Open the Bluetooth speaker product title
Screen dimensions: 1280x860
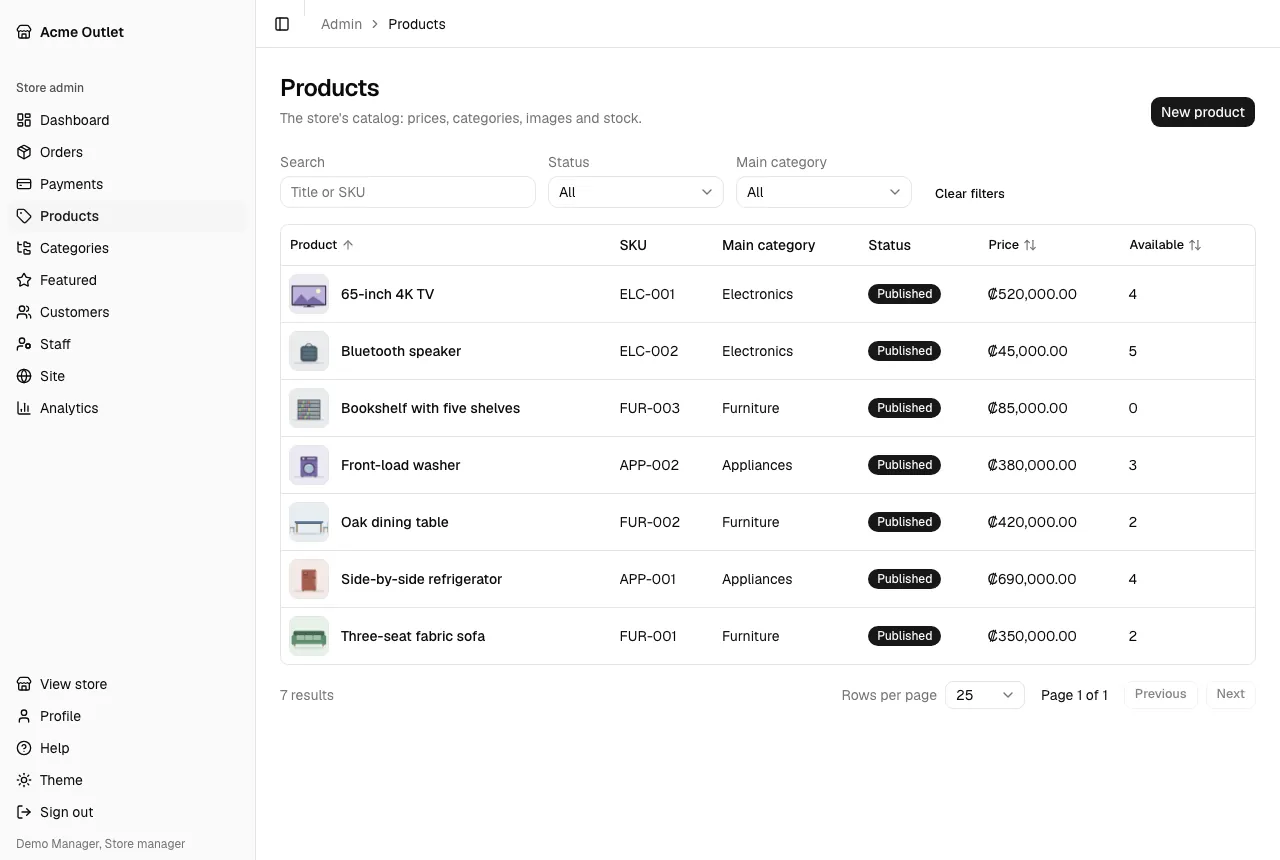pyautogui.click(x=401, y=351)
